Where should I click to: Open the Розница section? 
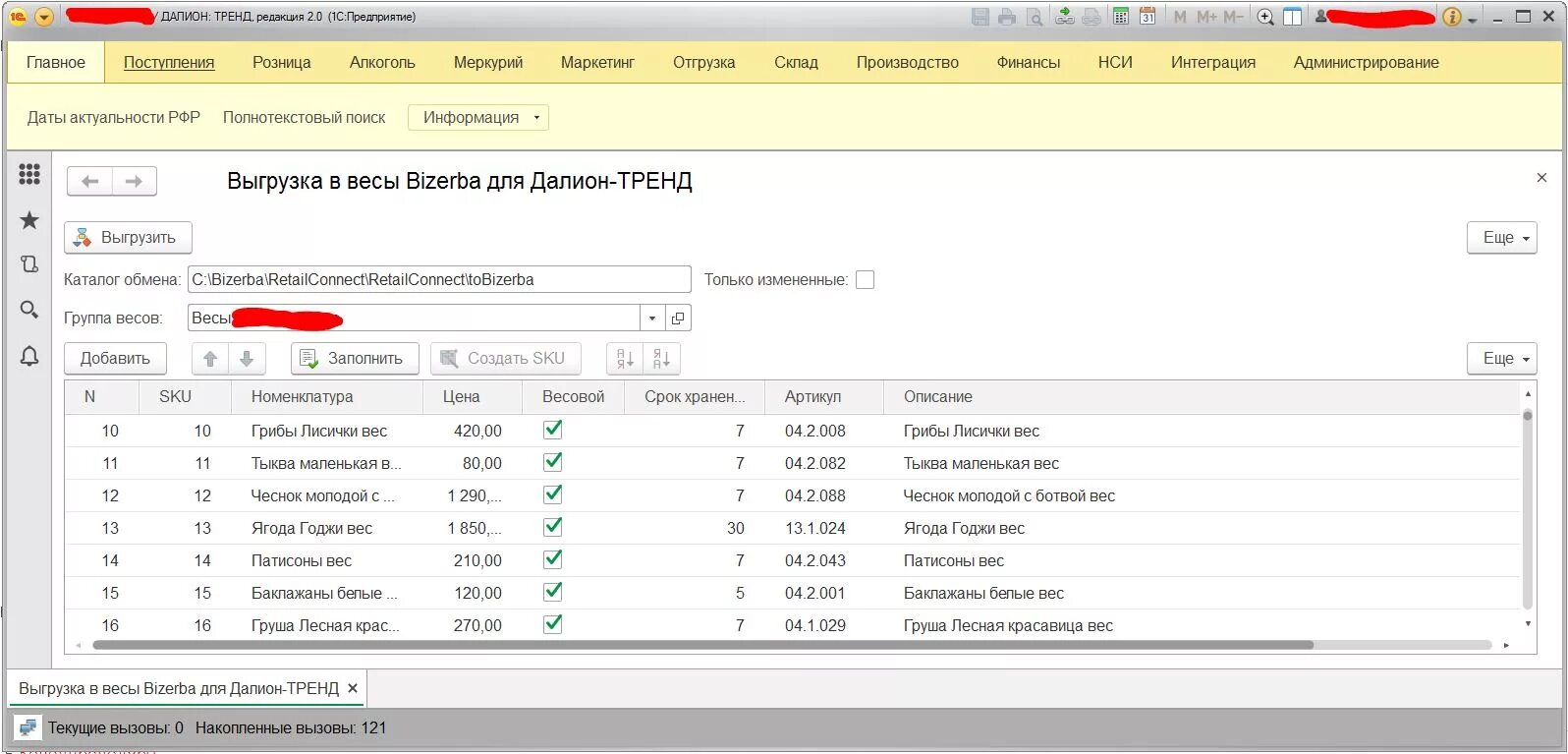(x=282, y=62)
